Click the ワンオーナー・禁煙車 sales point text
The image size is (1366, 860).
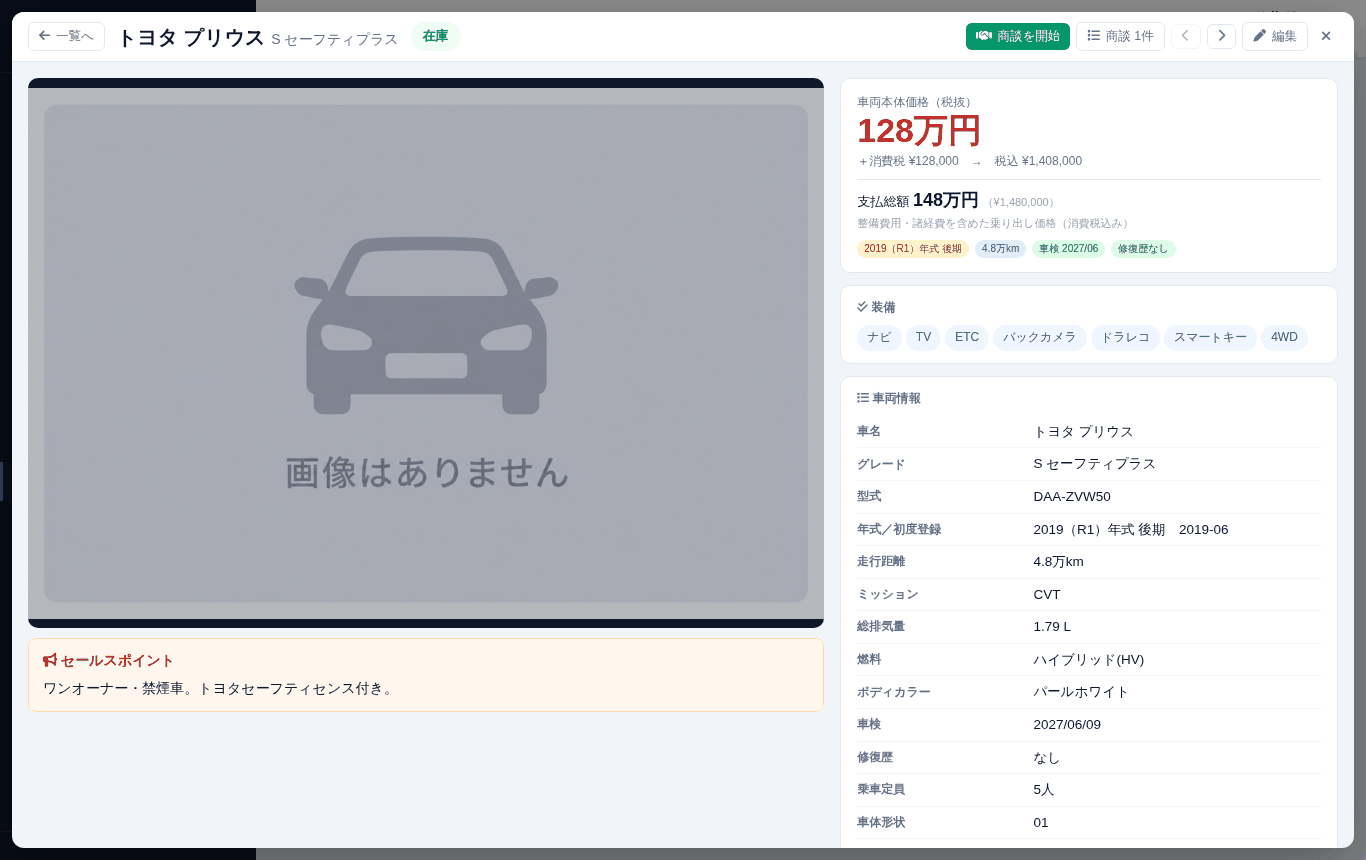click(x=219, y=689)
